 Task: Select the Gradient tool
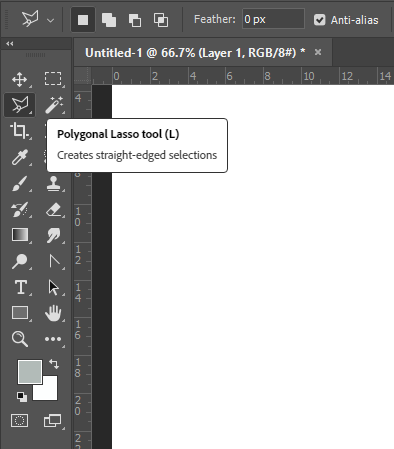pyautogui.click(x=20, y=235)
